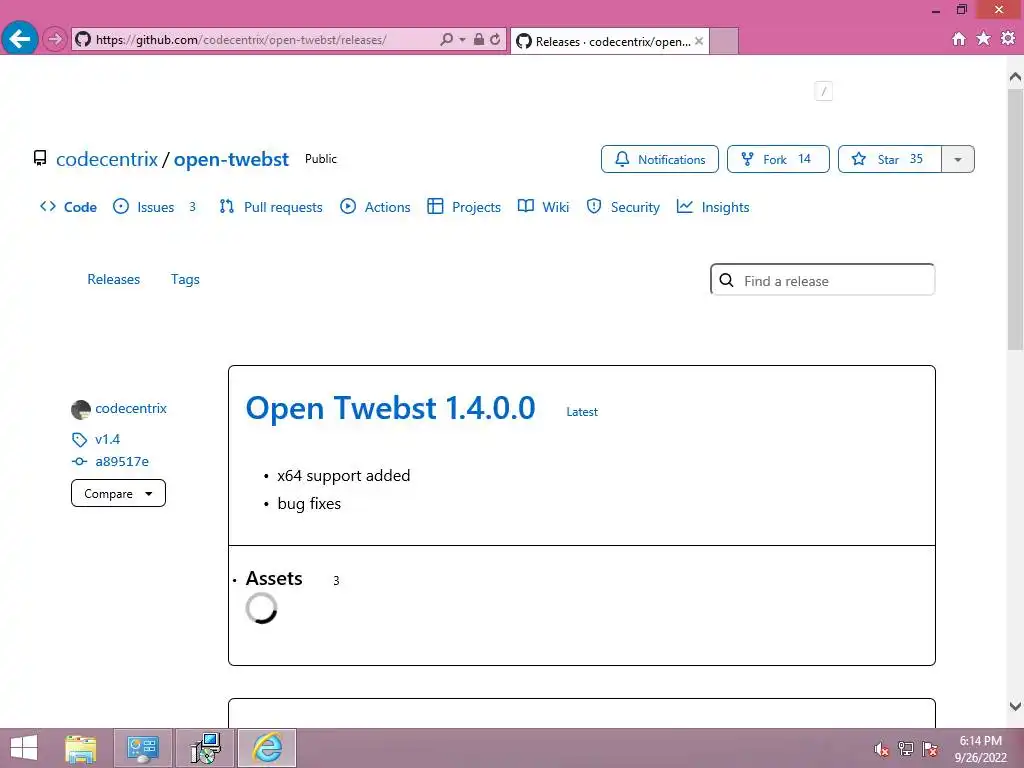Go to browser home page icon
This screenshot has height=768, width=1024.
click(x=959, y=39)
